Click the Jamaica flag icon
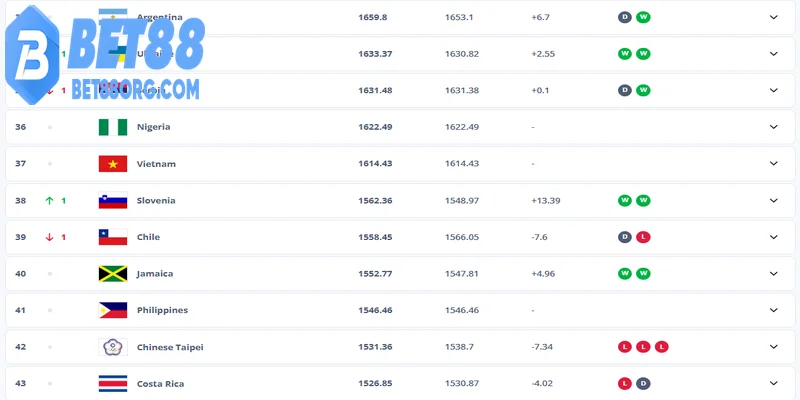The width and height of the screenshot is (800, 400). pyautogui.click(x=113, y=273)
